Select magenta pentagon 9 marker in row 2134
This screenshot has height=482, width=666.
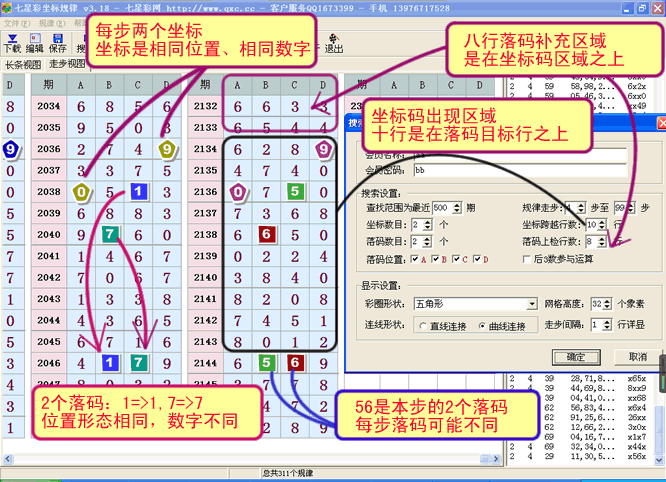click(324, 149)
